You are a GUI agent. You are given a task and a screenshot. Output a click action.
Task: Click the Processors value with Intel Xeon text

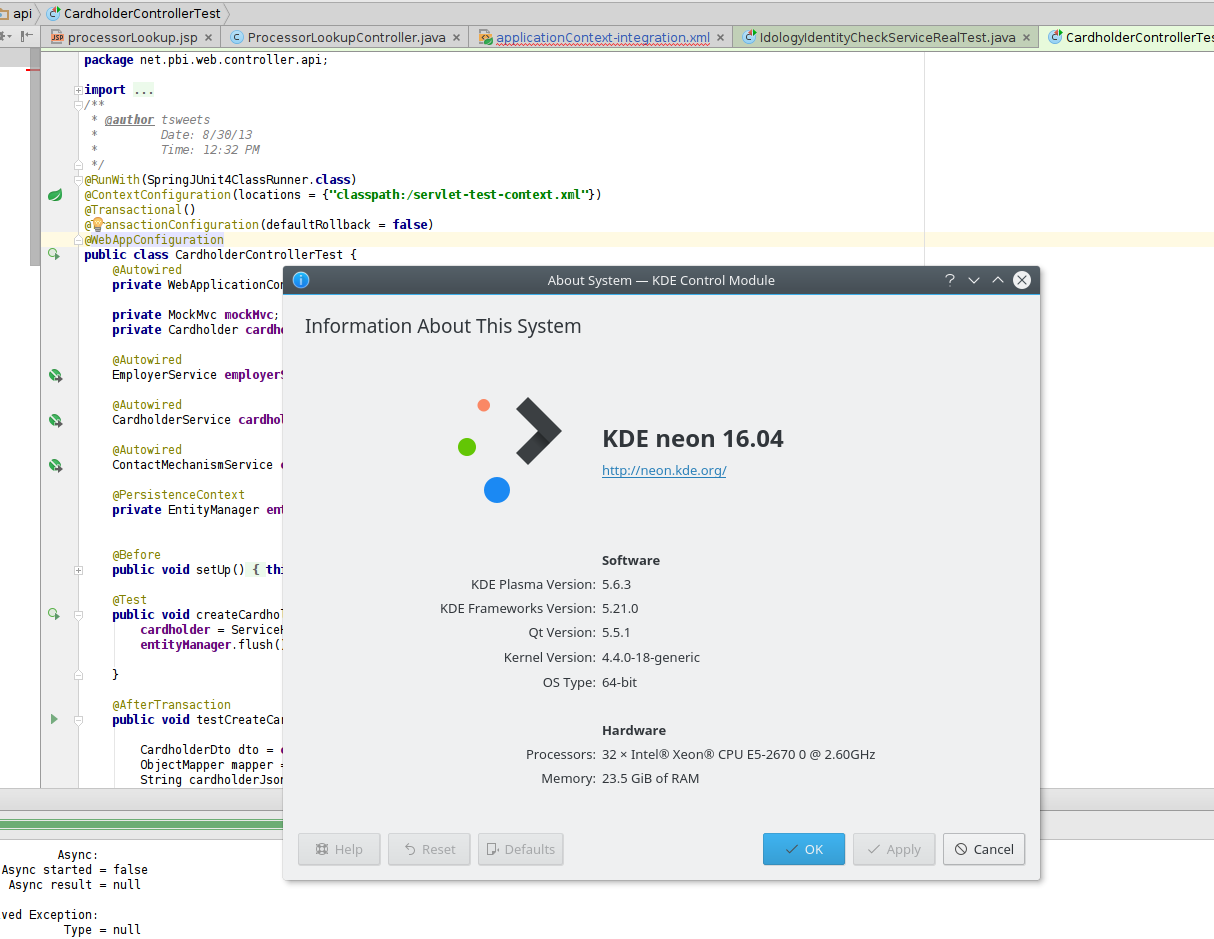(x=739, y=754)
